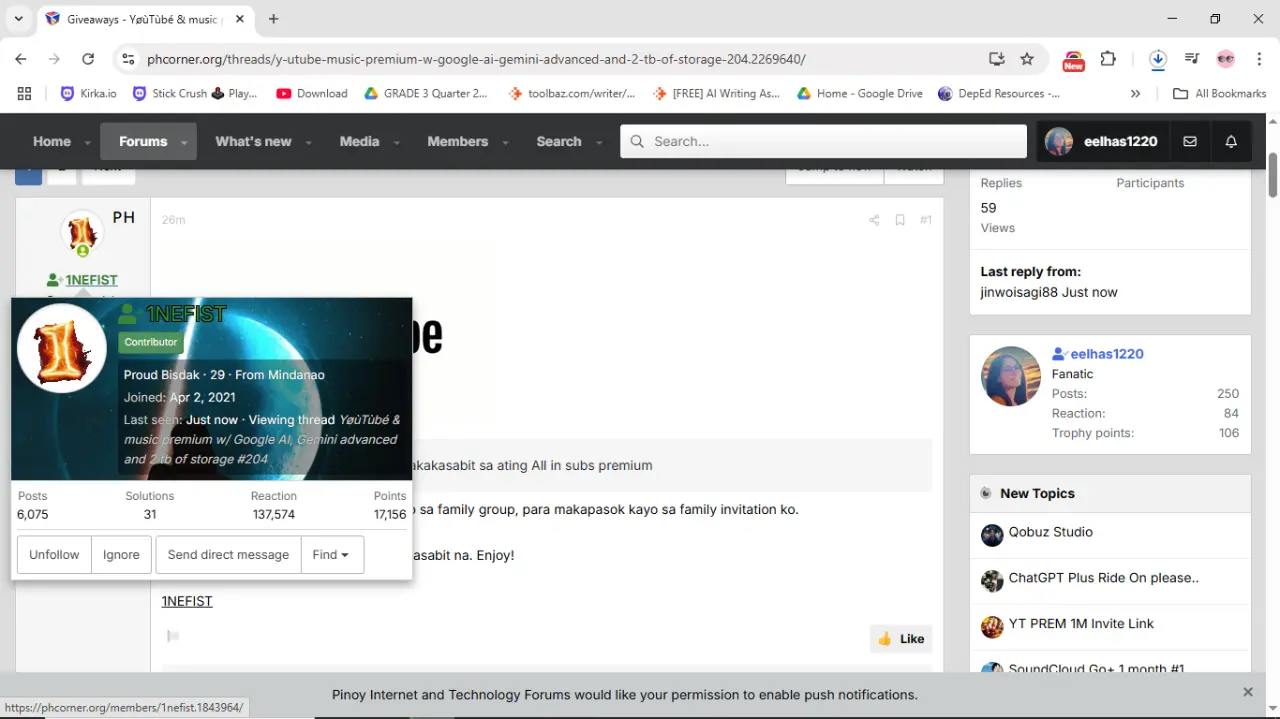Share post #1 icon
Viewport: 1280px width, 719px height.
point(874,220)
